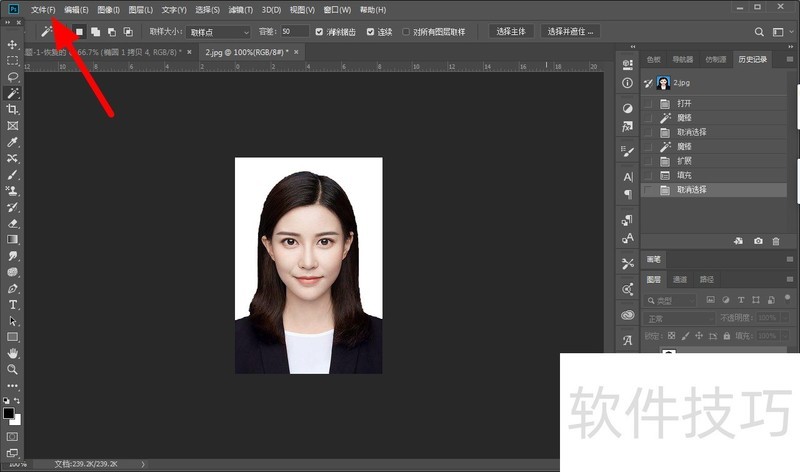Select the Horizontal Type tool
The height and width of the screenshot is (472, 800).
[13, 304]
